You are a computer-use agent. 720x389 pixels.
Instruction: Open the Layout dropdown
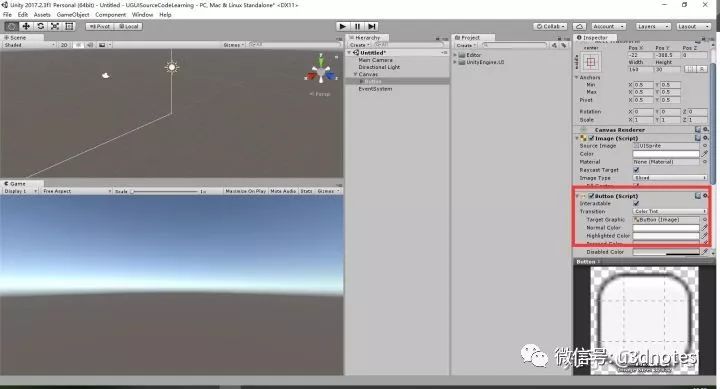click(693, 27)
